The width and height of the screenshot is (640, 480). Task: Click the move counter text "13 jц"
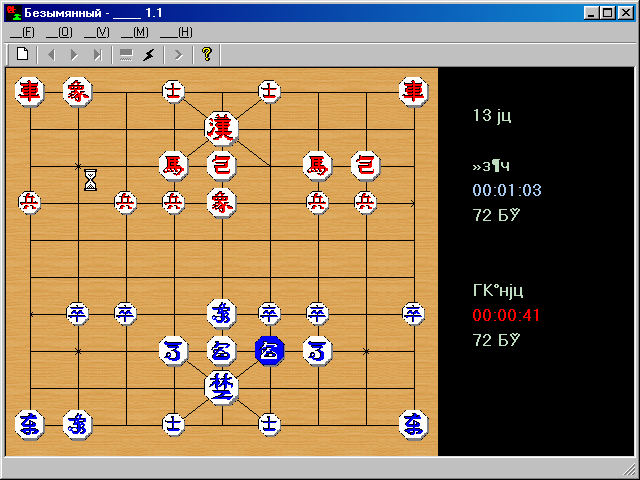(492, 116)
